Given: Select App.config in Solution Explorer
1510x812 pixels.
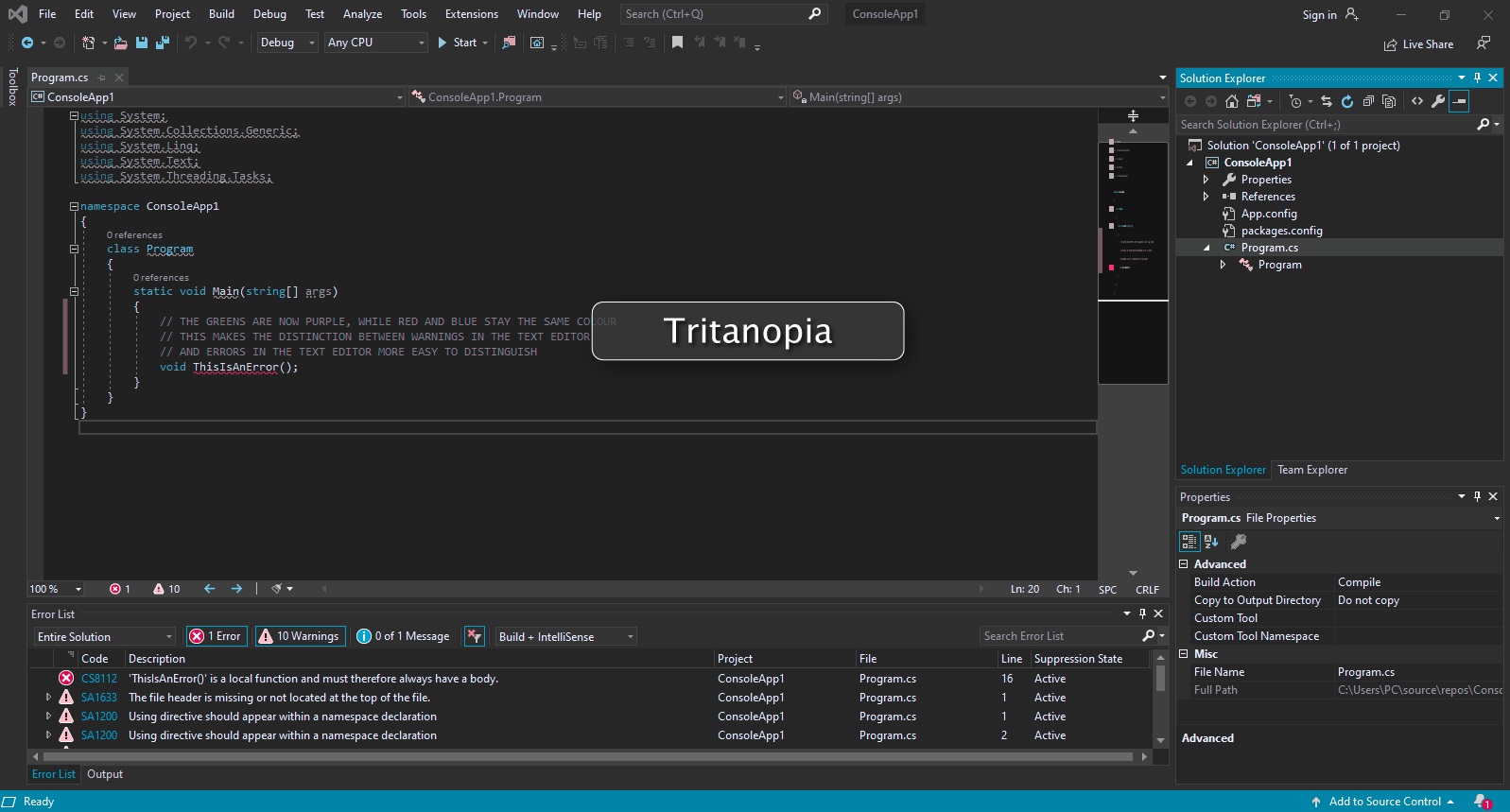Looking at the screenshot, I should (x=1269, y=214).
